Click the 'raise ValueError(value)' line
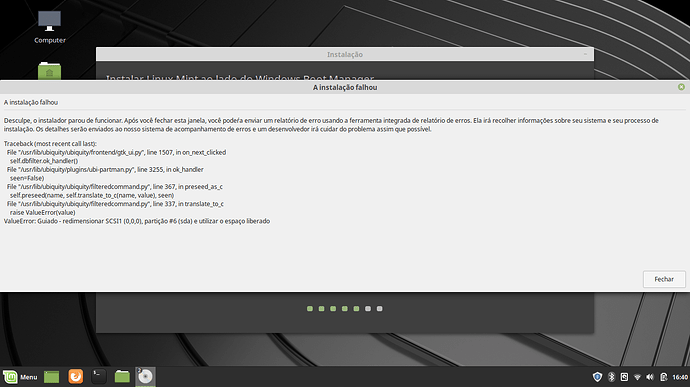 (43, 212)
